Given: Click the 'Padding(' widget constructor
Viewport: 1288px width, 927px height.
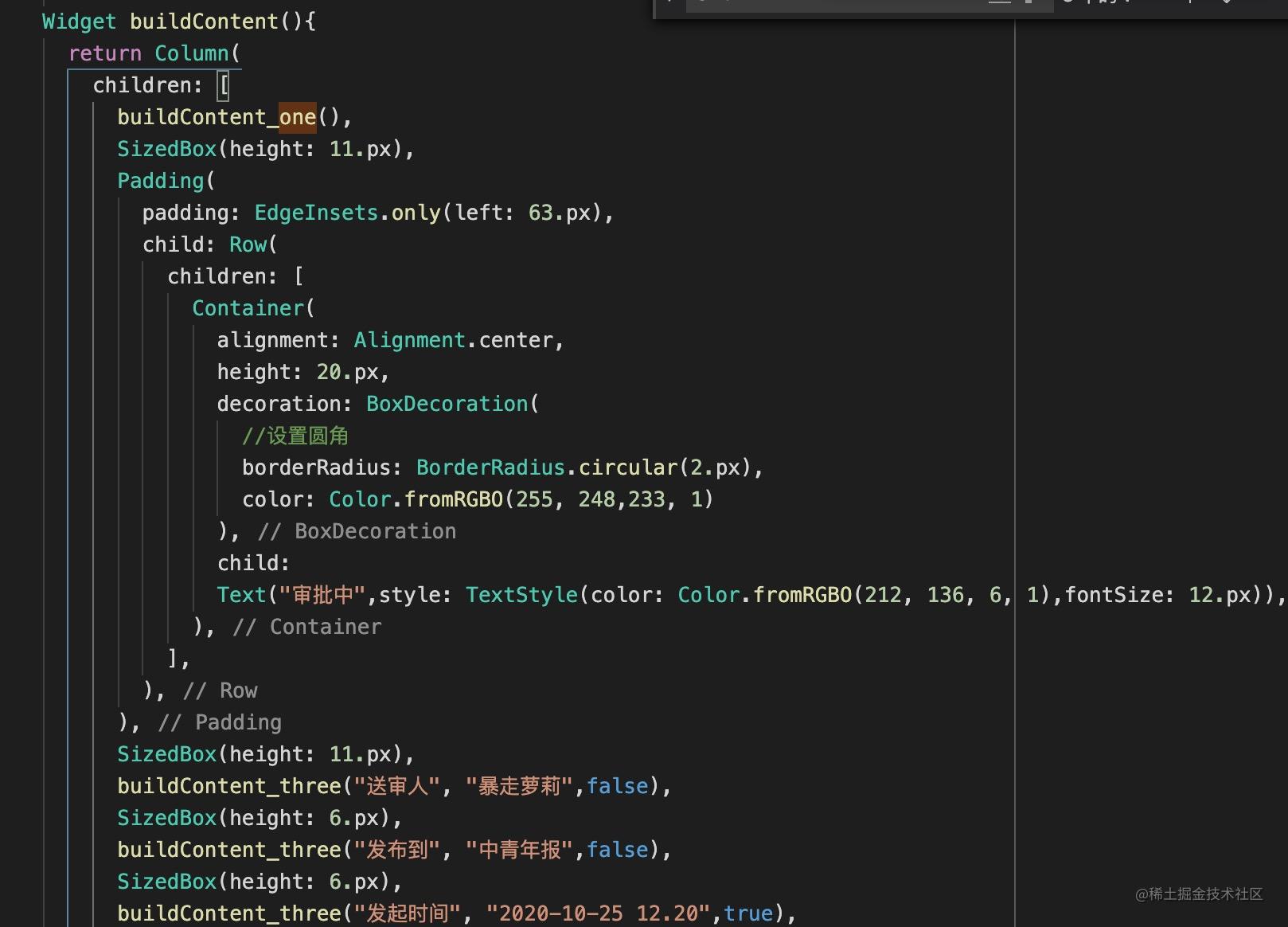Looking at the screenshot, I should click(166, 181).
